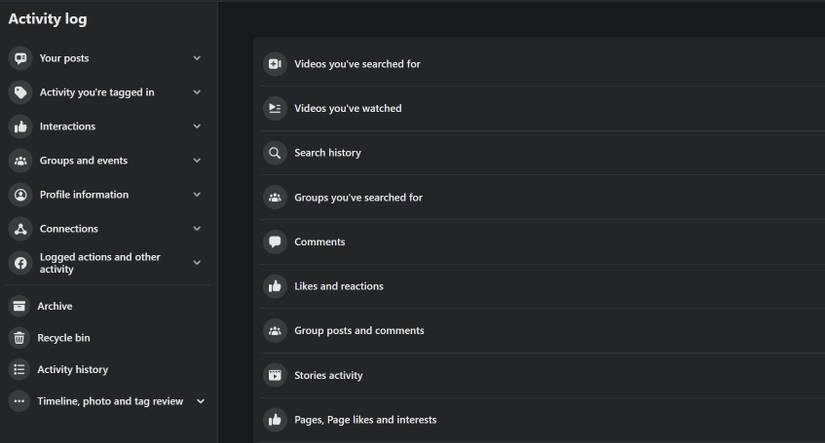Expand Timeline, photo and tag review chevron

coord(200,401)
